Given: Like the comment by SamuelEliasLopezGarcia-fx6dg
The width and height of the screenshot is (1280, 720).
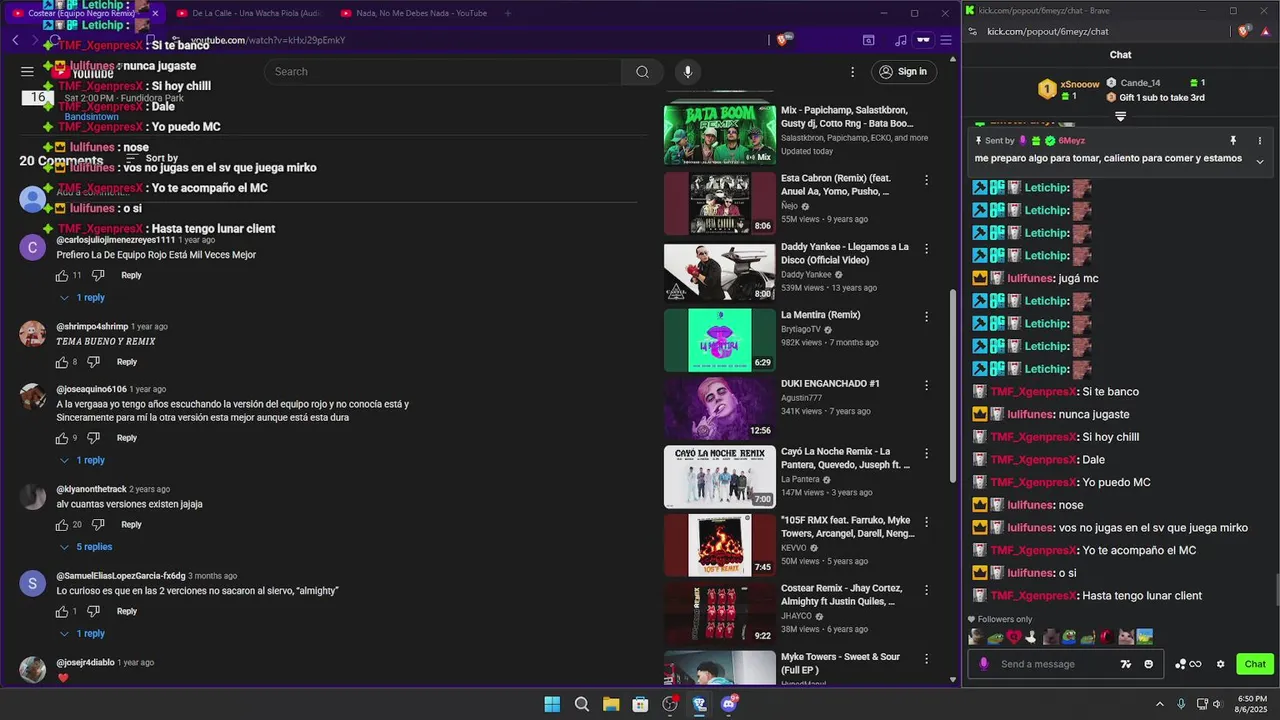Looking at the screenshot, I should pos(62,611).
